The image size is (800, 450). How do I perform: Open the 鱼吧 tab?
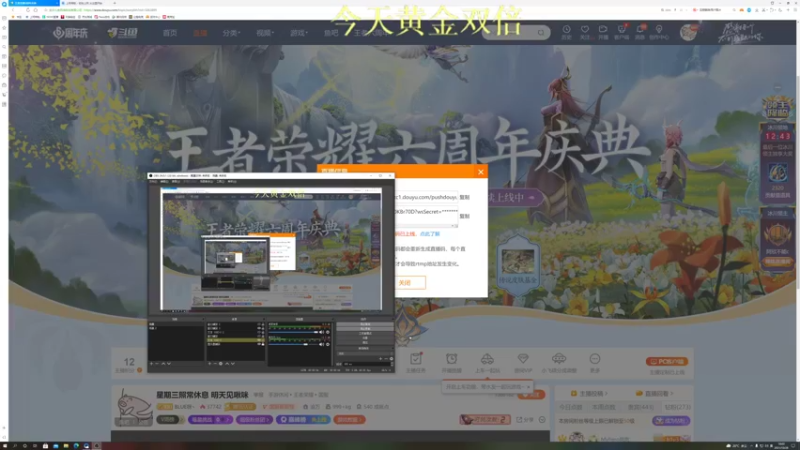[331, 33]
